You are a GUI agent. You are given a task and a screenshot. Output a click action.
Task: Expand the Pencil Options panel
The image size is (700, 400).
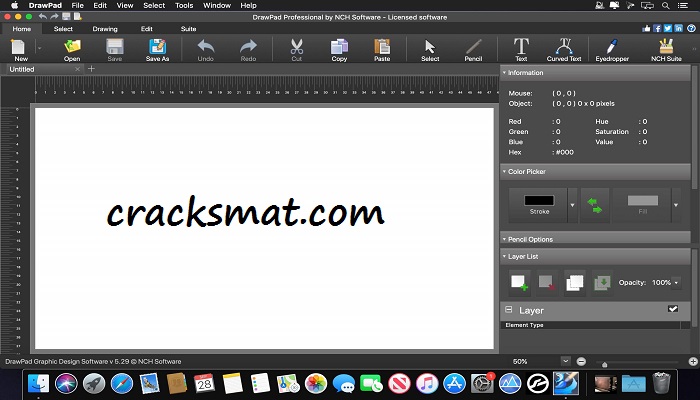tap(504, 239)
